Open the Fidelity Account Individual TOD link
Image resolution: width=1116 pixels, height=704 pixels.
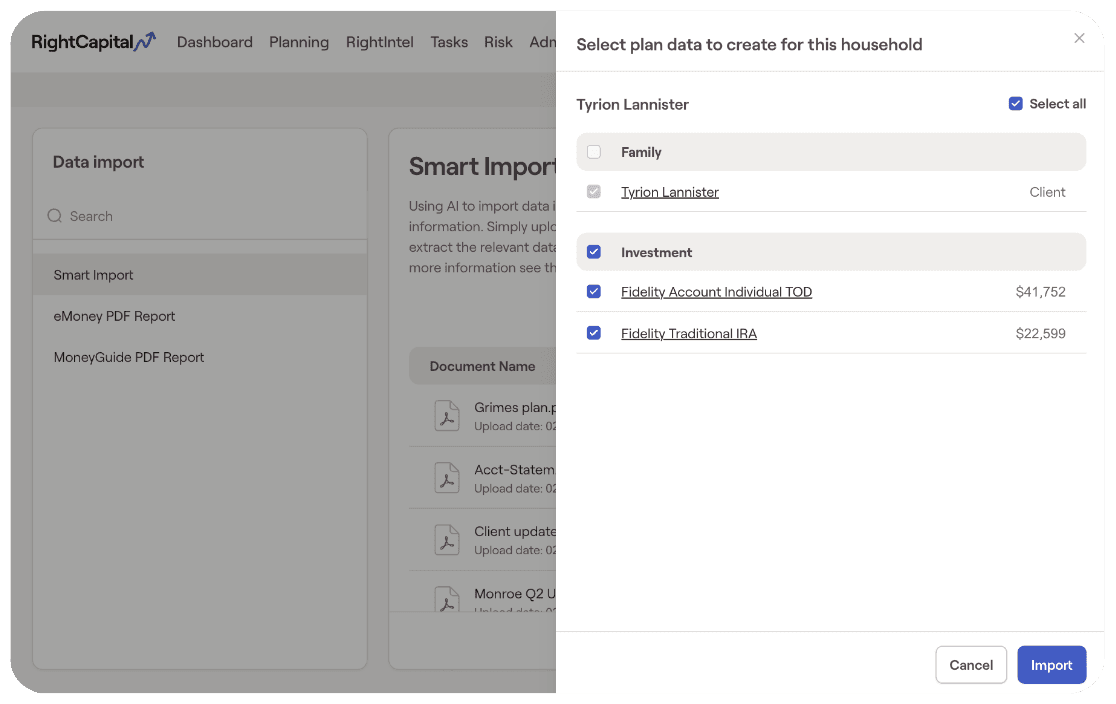pos(716,292)
